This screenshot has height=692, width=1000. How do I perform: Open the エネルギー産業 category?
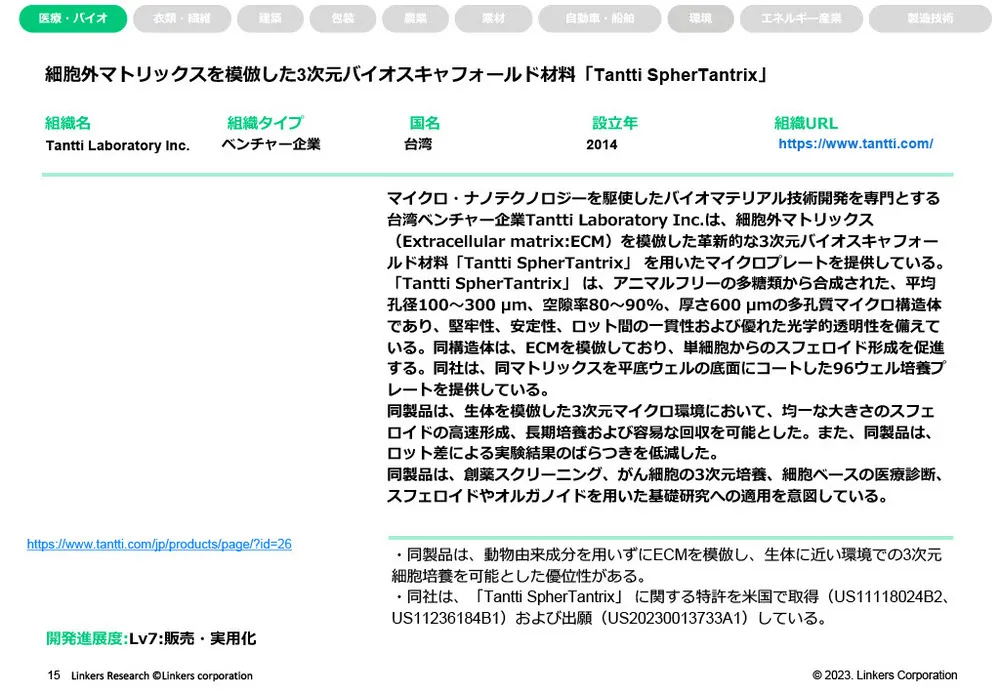coord(800,19)
